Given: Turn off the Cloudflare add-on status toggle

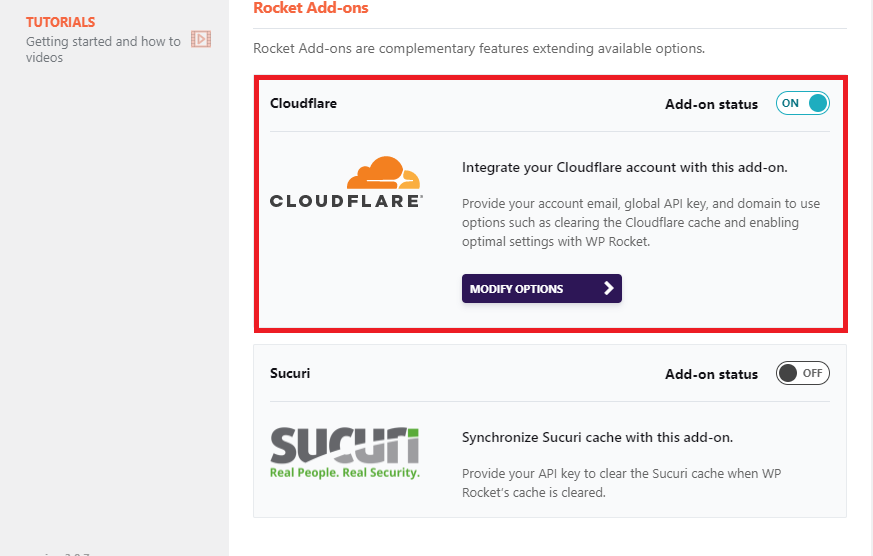Looking at the screenshot, I should 802,104.
